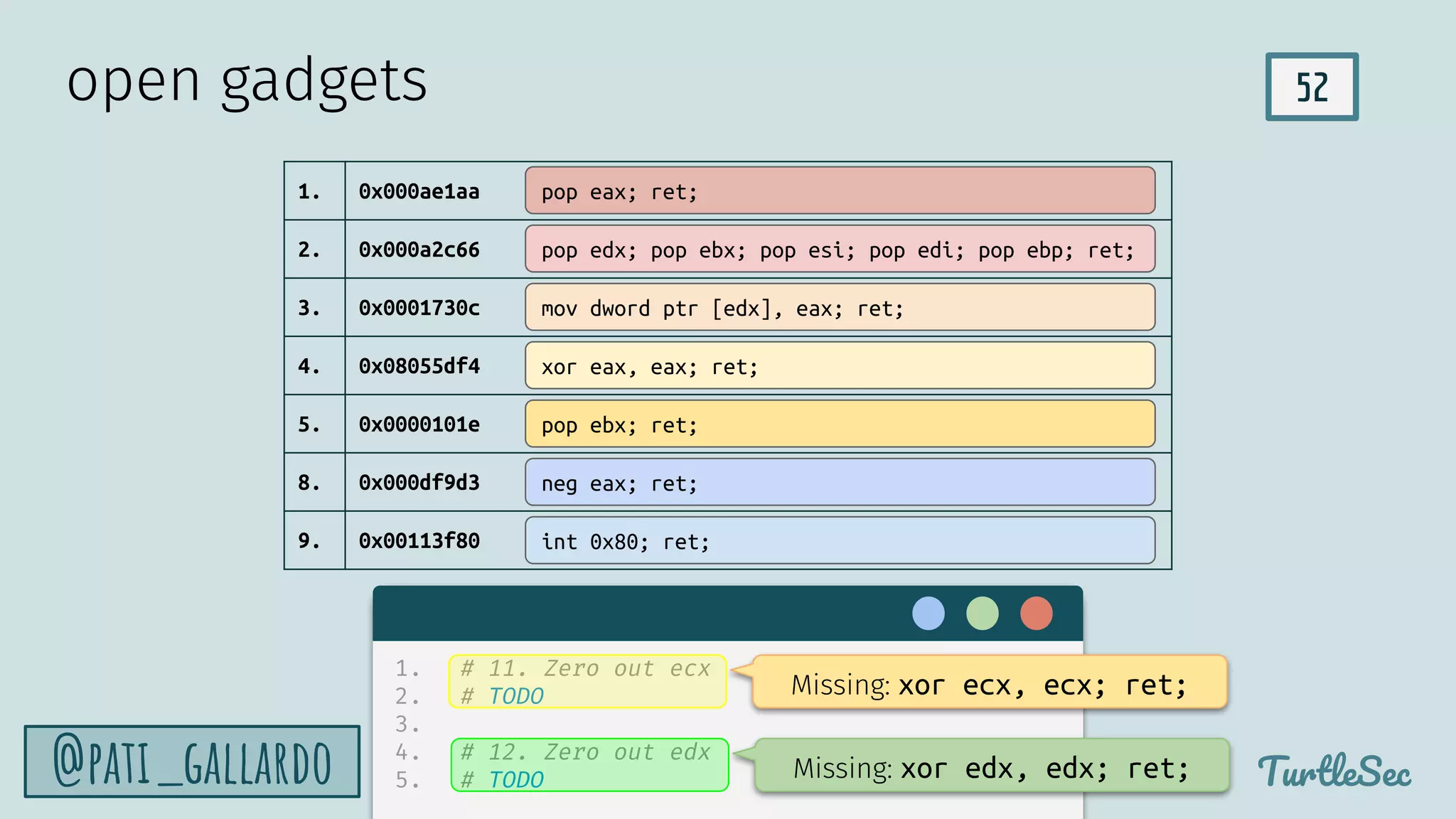This screenshot has height=819, width=1456.
Task: Select the 'xor eax, eax; ret;' gadget
Action: point(839,365)
